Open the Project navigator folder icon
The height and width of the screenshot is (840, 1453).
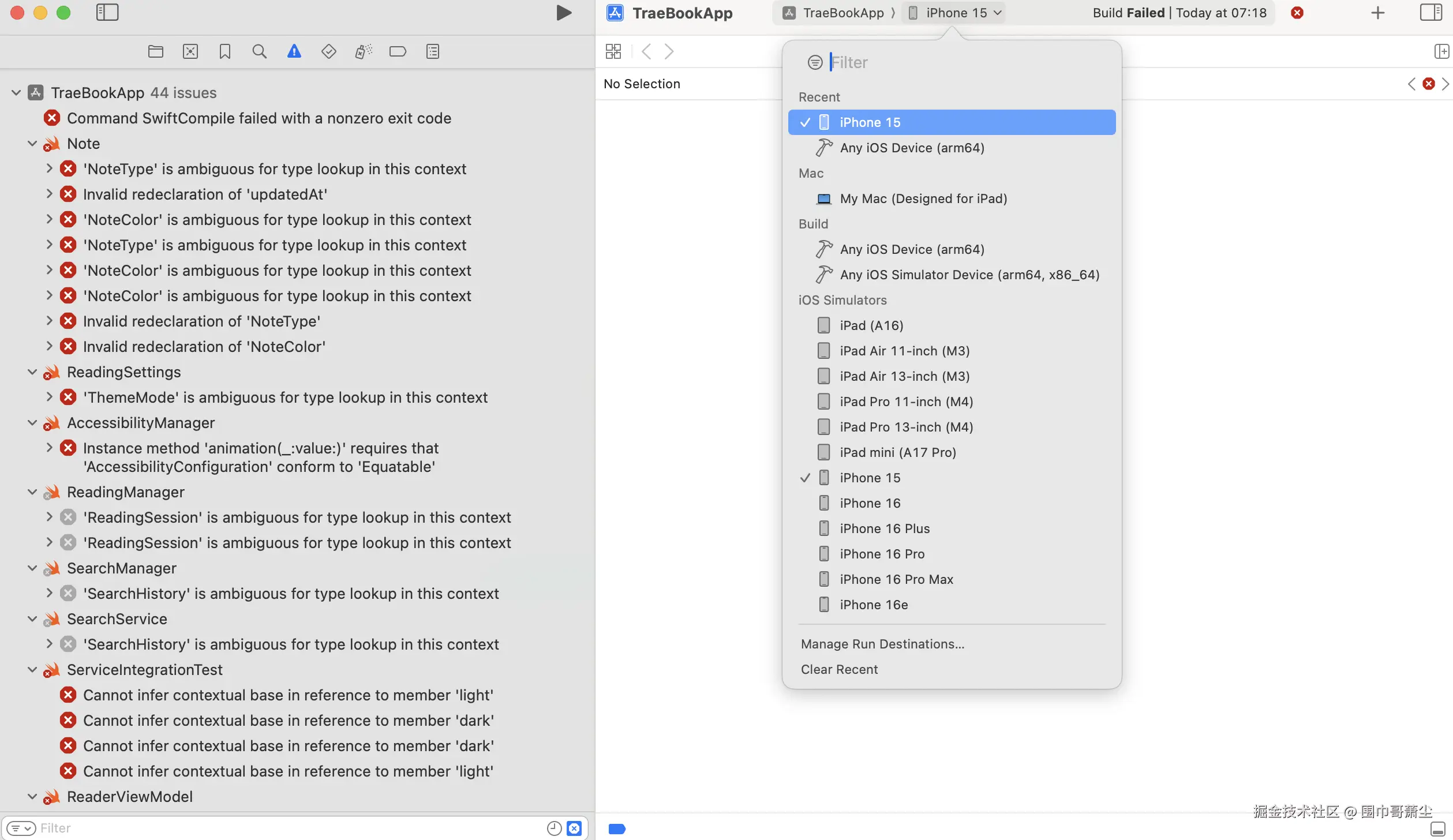156,52
